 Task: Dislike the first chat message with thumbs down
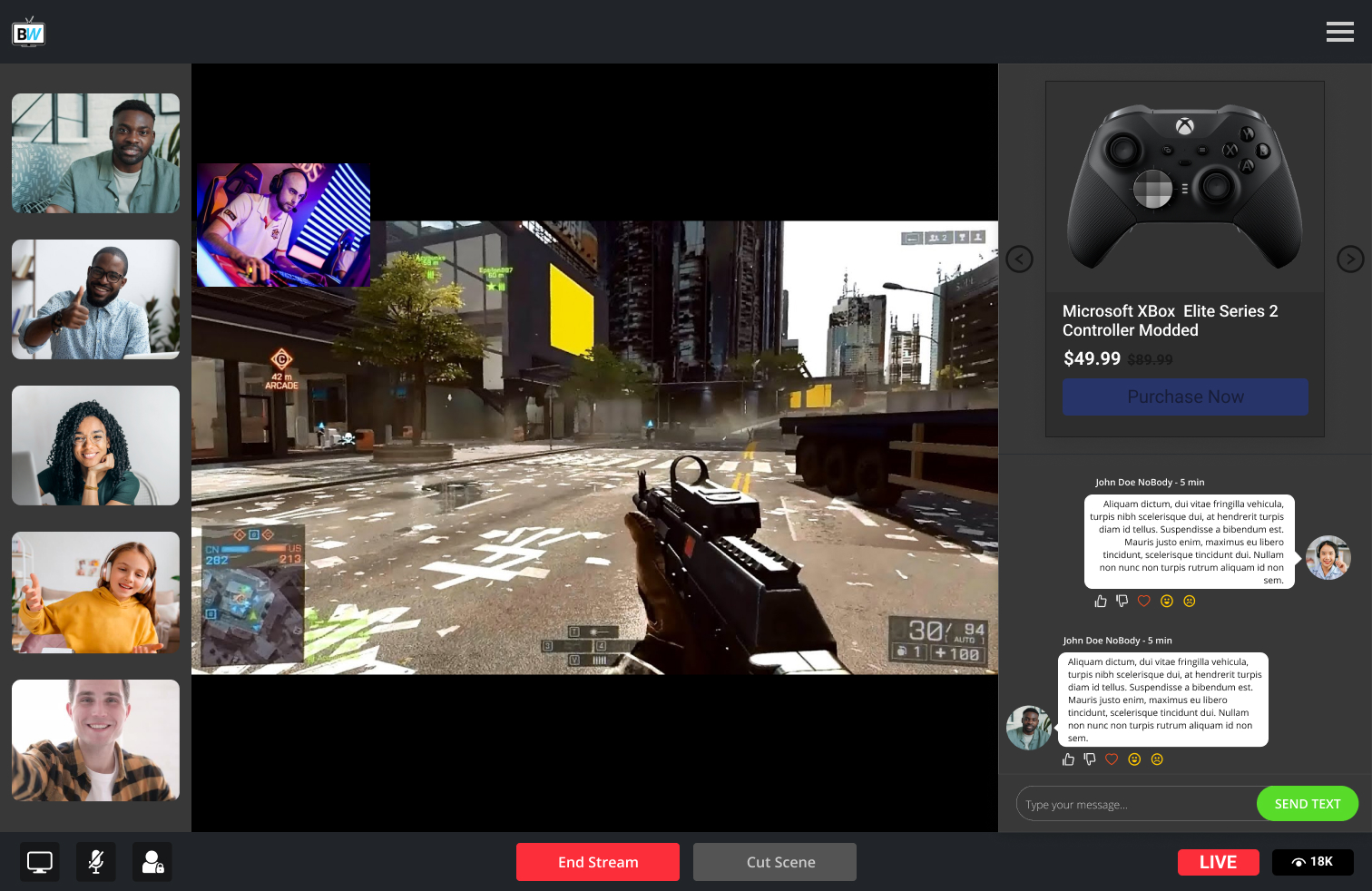click(x=1122, y=601)
